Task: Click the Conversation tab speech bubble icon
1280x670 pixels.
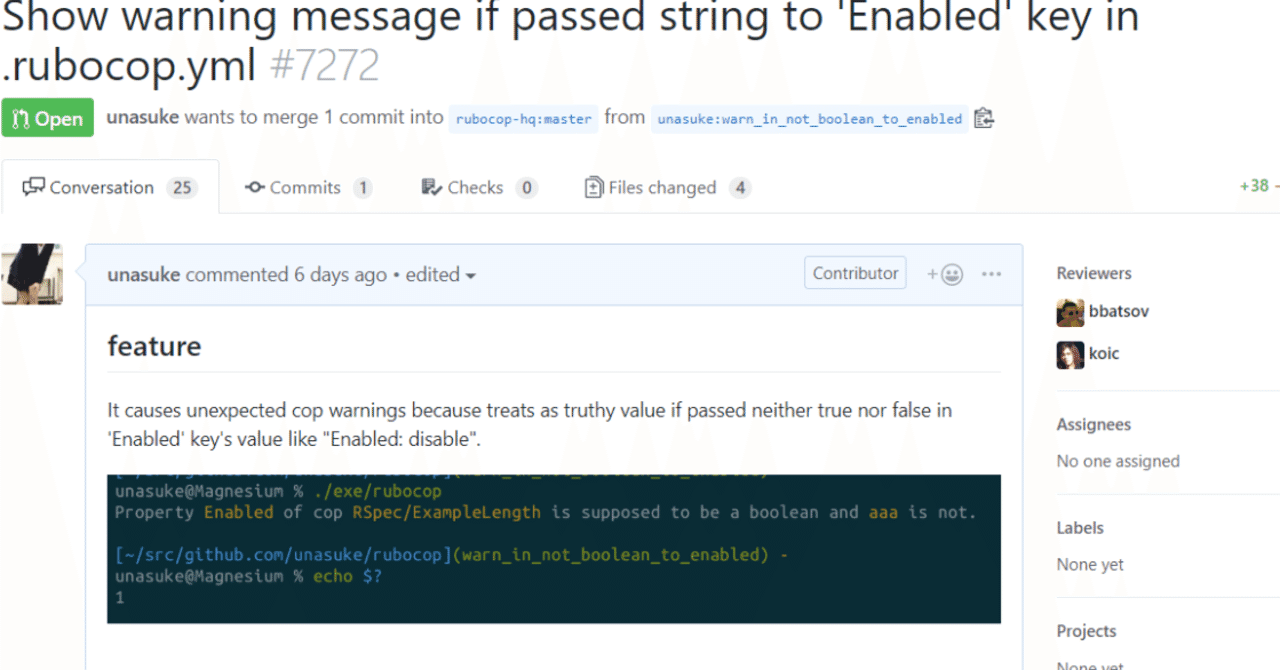Action: click(34, 187)
